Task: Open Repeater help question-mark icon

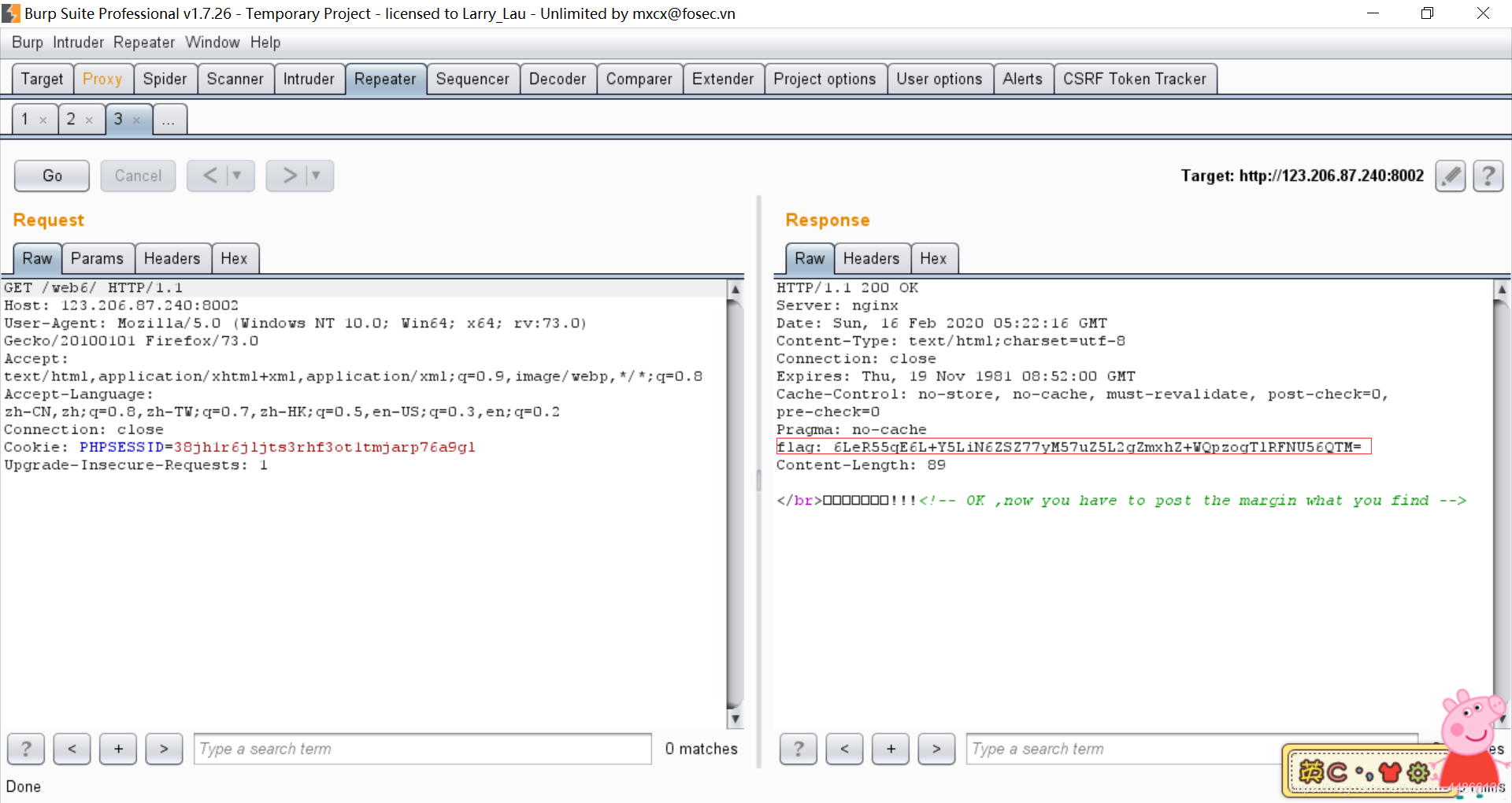Action: (x=1488, y=176)
